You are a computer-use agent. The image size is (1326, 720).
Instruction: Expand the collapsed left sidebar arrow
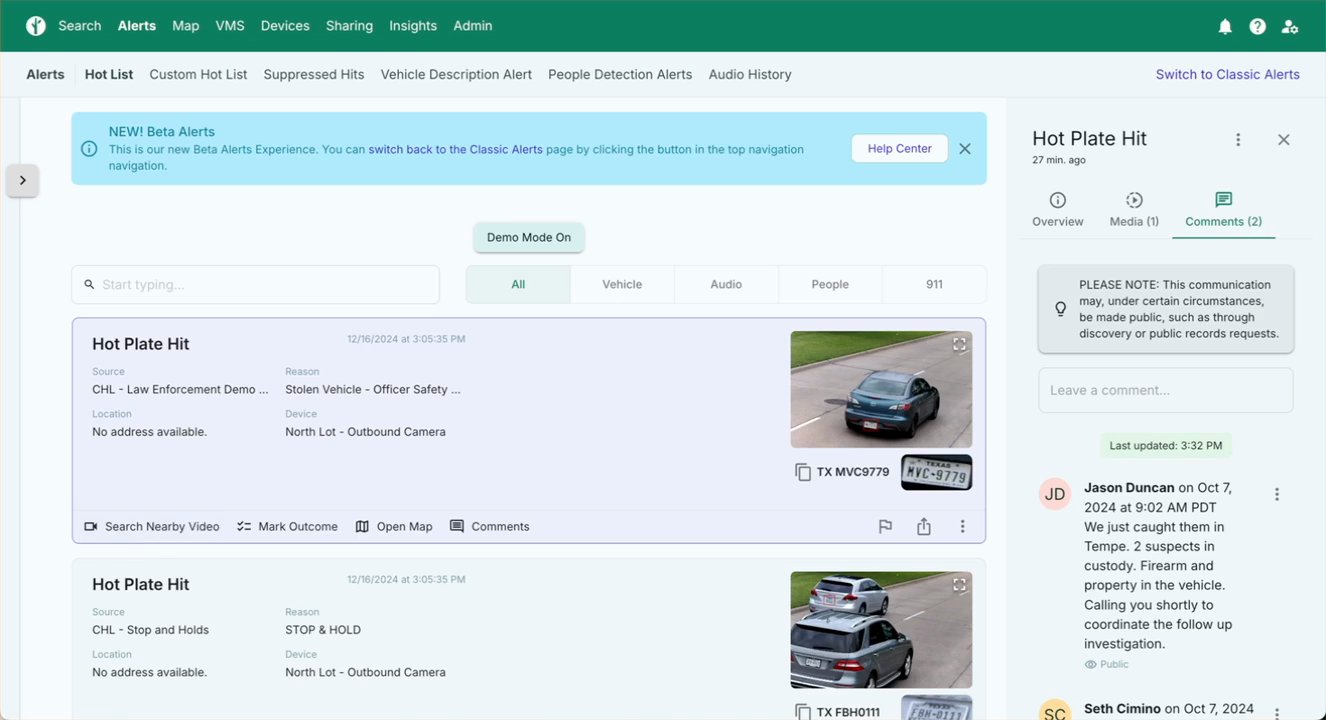pos(22,181)
